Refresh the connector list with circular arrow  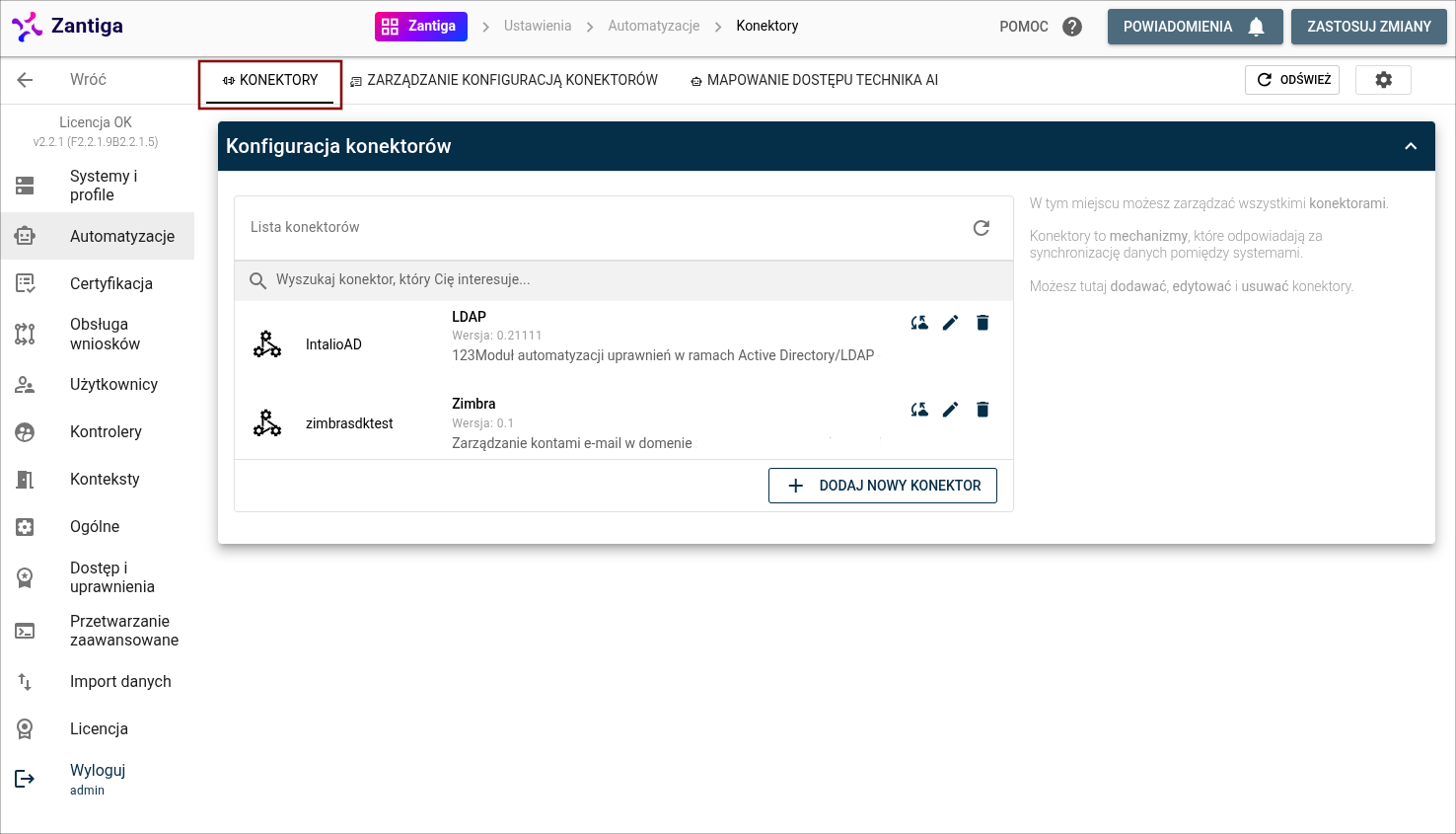coord(981,228)
